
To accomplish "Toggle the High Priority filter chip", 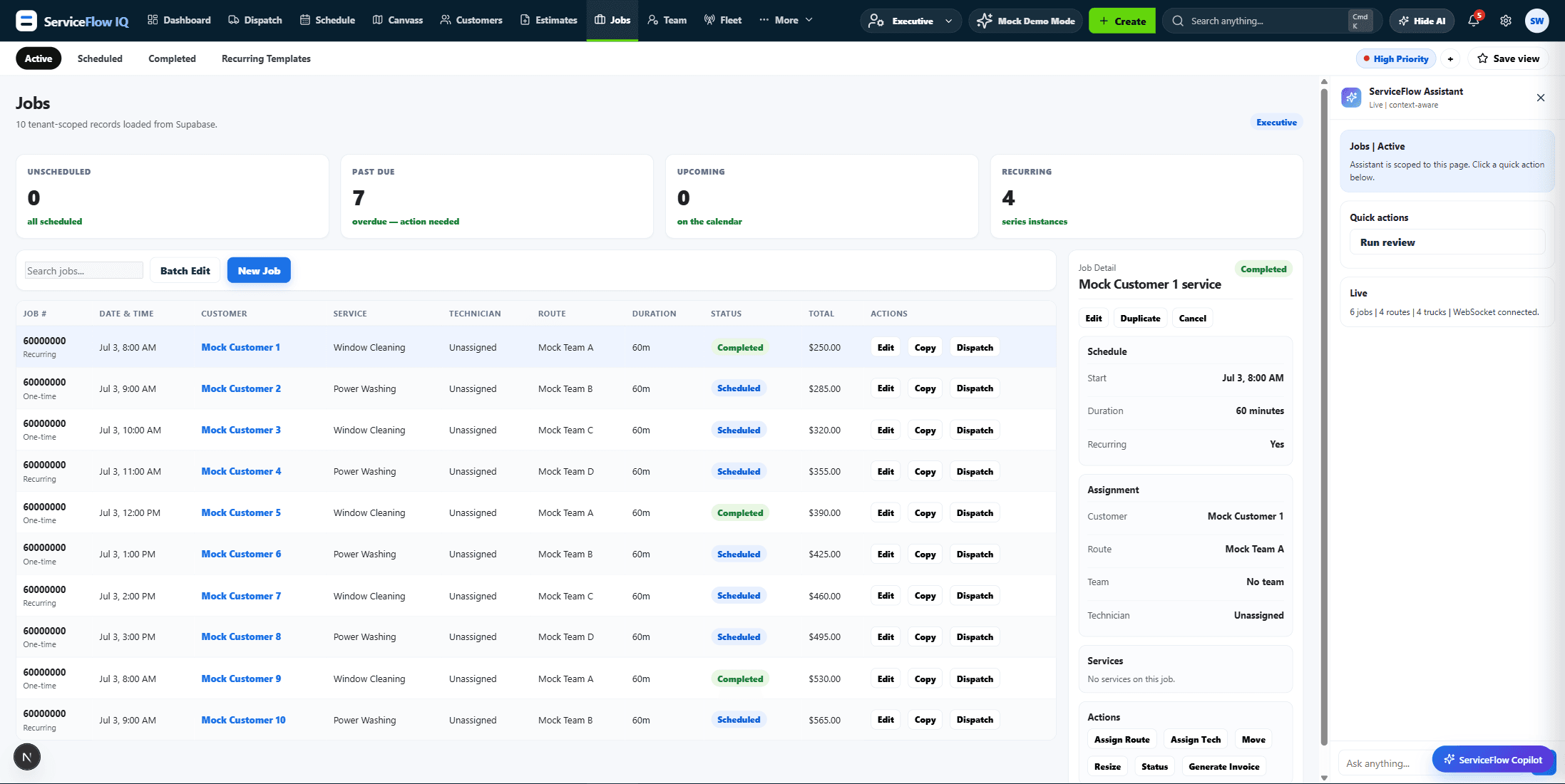I will coord(1396,58).
